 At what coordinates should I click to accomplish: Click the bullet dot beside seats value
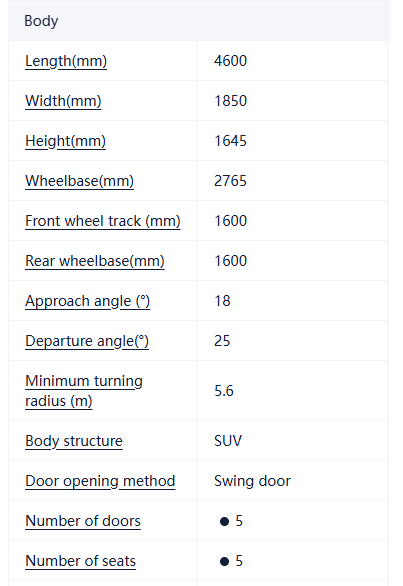point(224,561)
